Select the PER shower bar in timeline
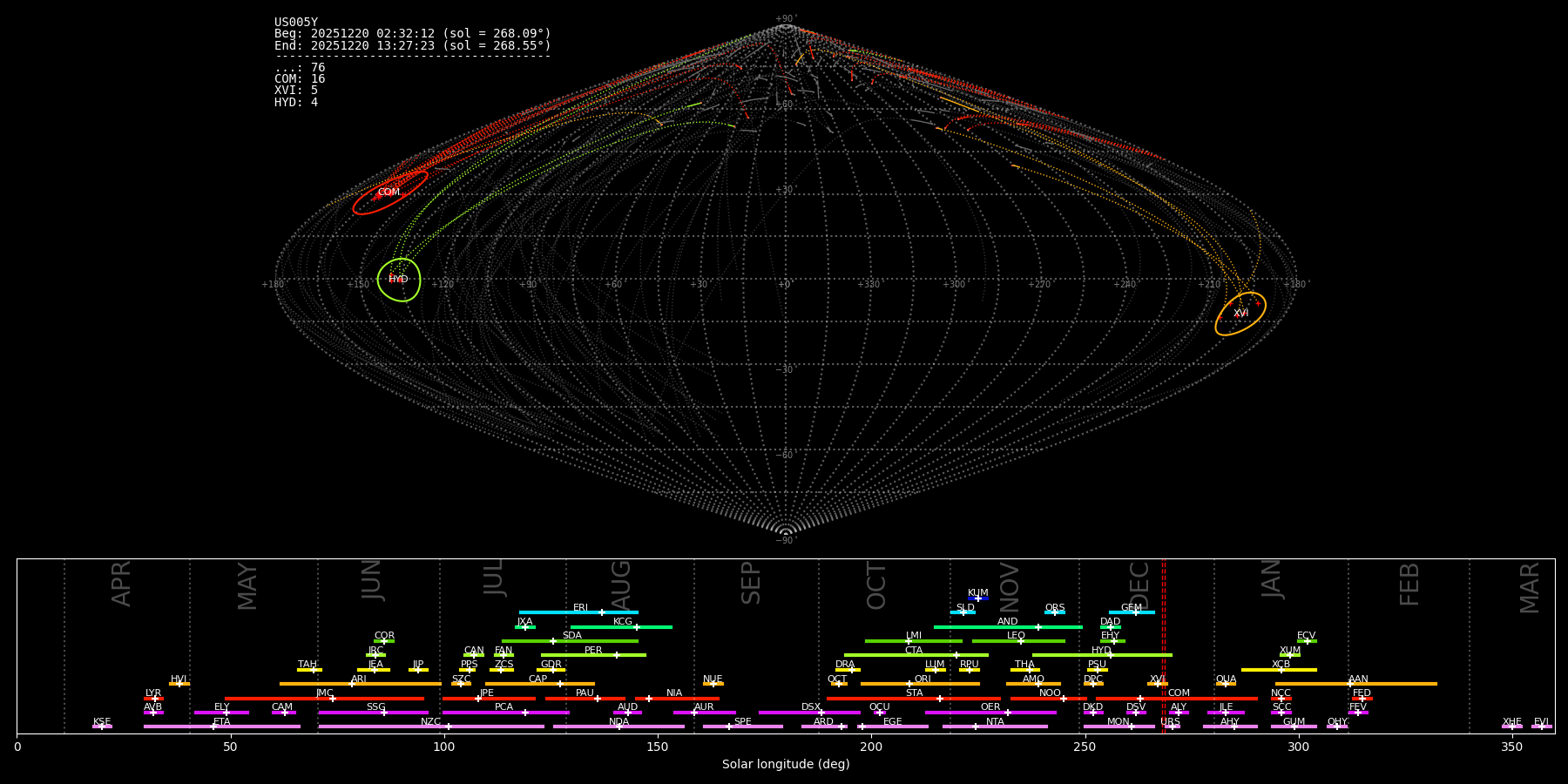 [593, 655]
